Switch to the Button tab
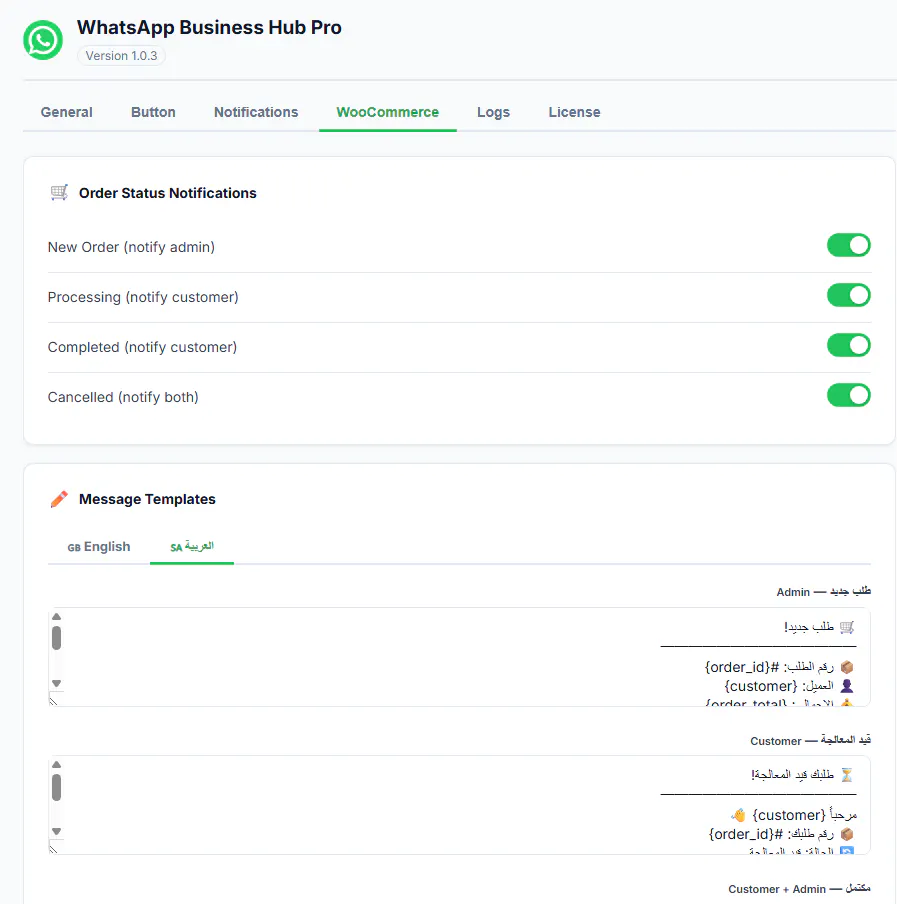The image size is (897, 904). point(153,112)
